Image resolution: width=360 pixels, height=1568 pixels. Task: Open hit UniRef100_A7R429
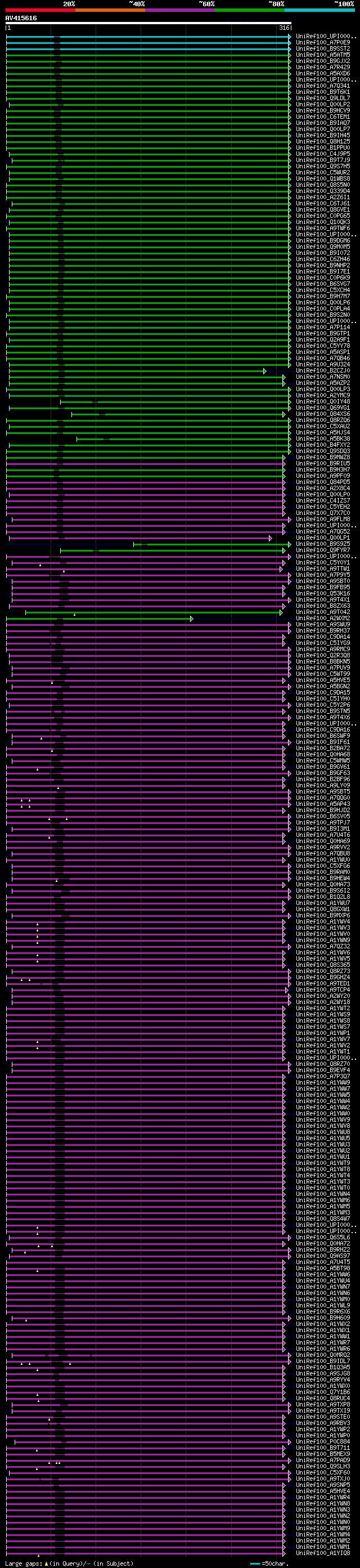323,68
